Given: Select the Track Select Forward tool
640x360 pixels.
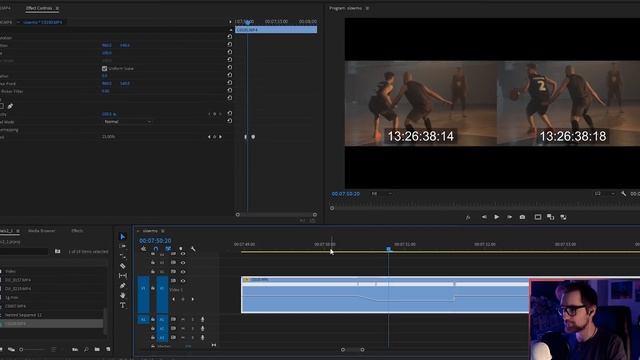Looking at the screenshot, I should (122, 247).
